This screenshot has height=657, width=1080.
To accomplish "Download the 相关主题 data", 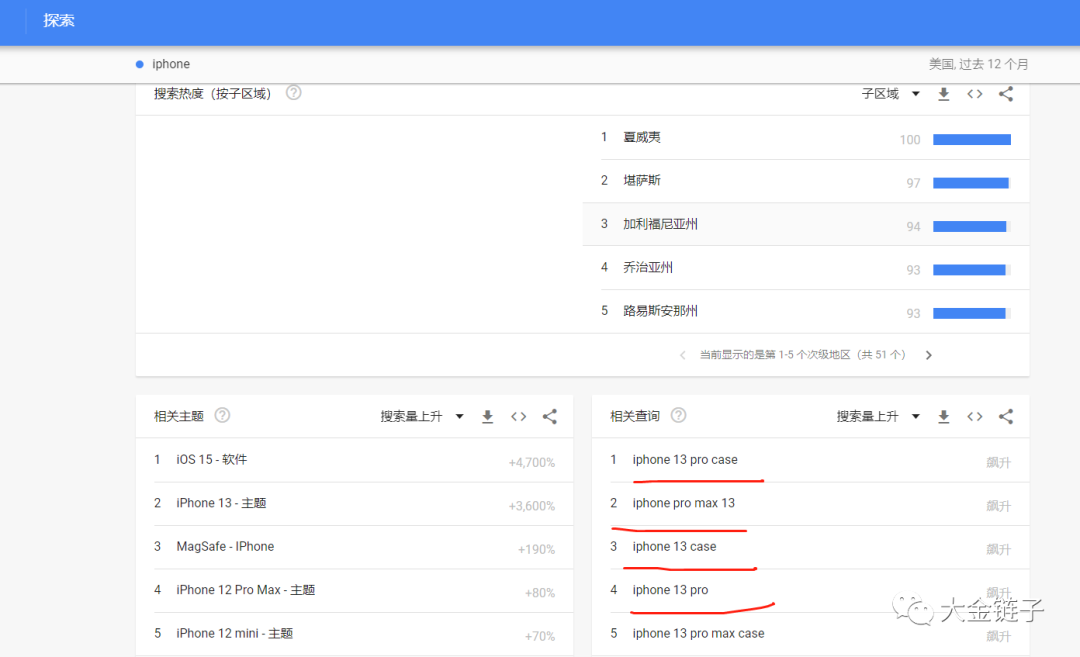I will click(487, 417).
